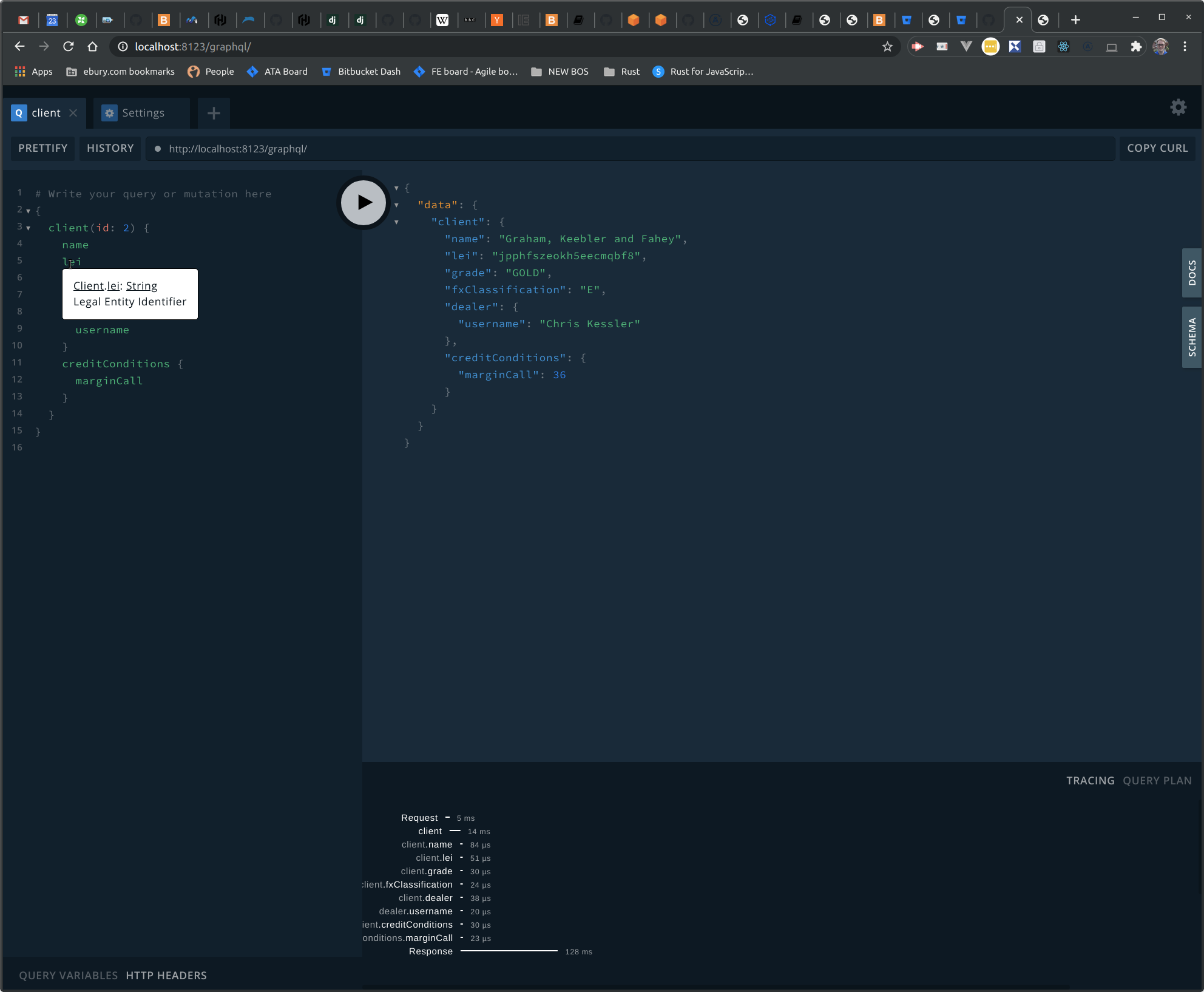Open the People bookmark
Screen dimensions: 1204x992
point(211,72)
